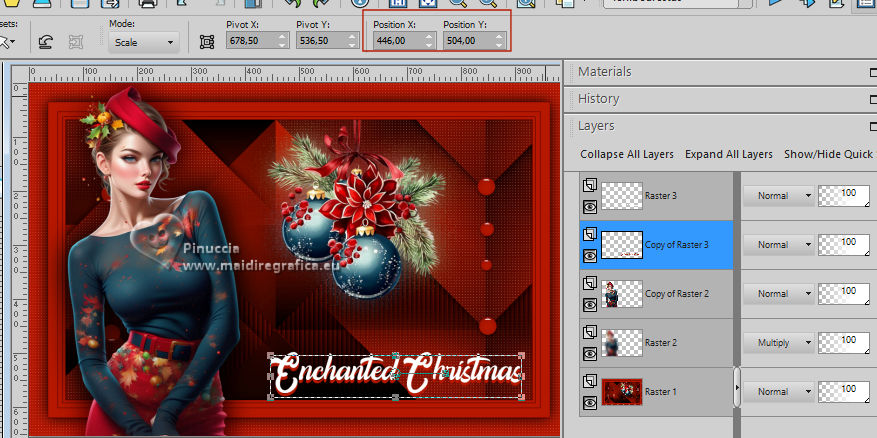
Task: Click the Zoom out magnifier icon
Action: pyautogui.click(x=458, y=3)
